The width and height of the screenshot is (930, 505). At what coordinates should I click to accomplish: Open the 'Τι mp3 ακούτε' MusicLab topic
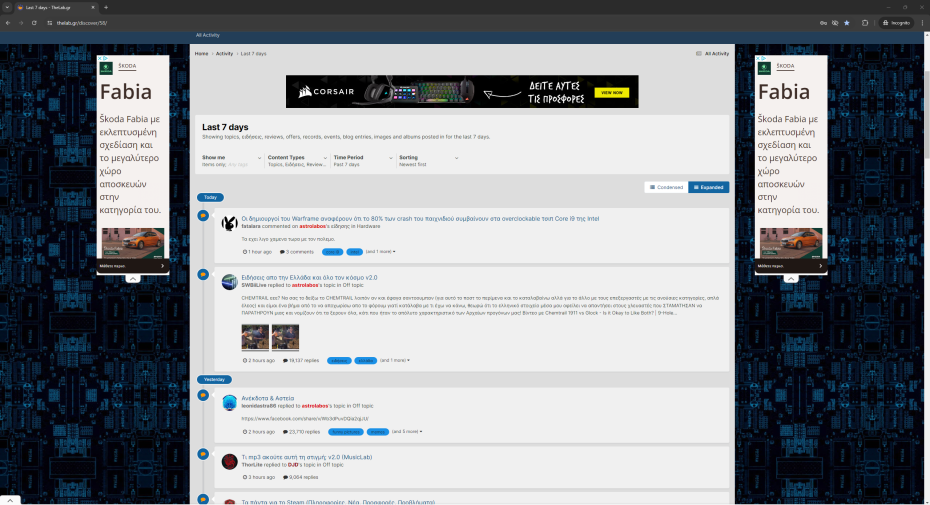[307, 457]
